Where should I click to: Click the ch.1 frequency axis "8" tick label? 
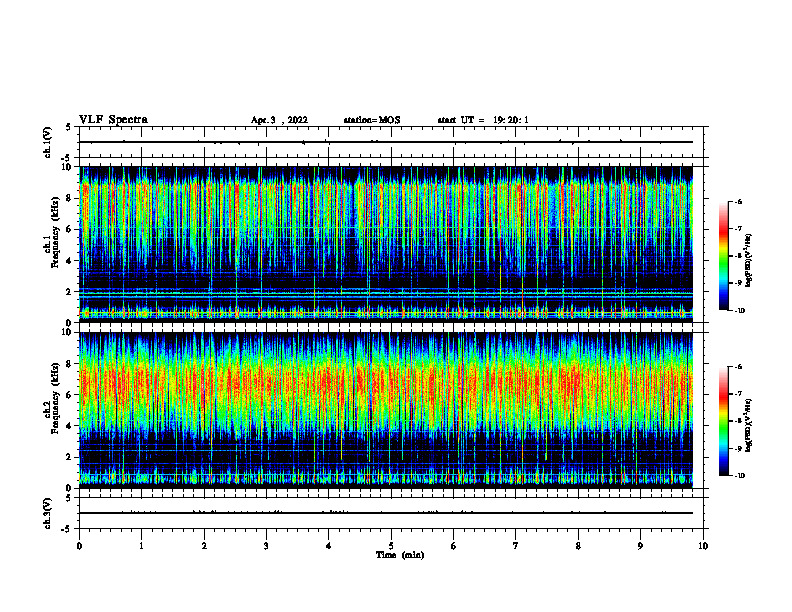tap(69, 198)
